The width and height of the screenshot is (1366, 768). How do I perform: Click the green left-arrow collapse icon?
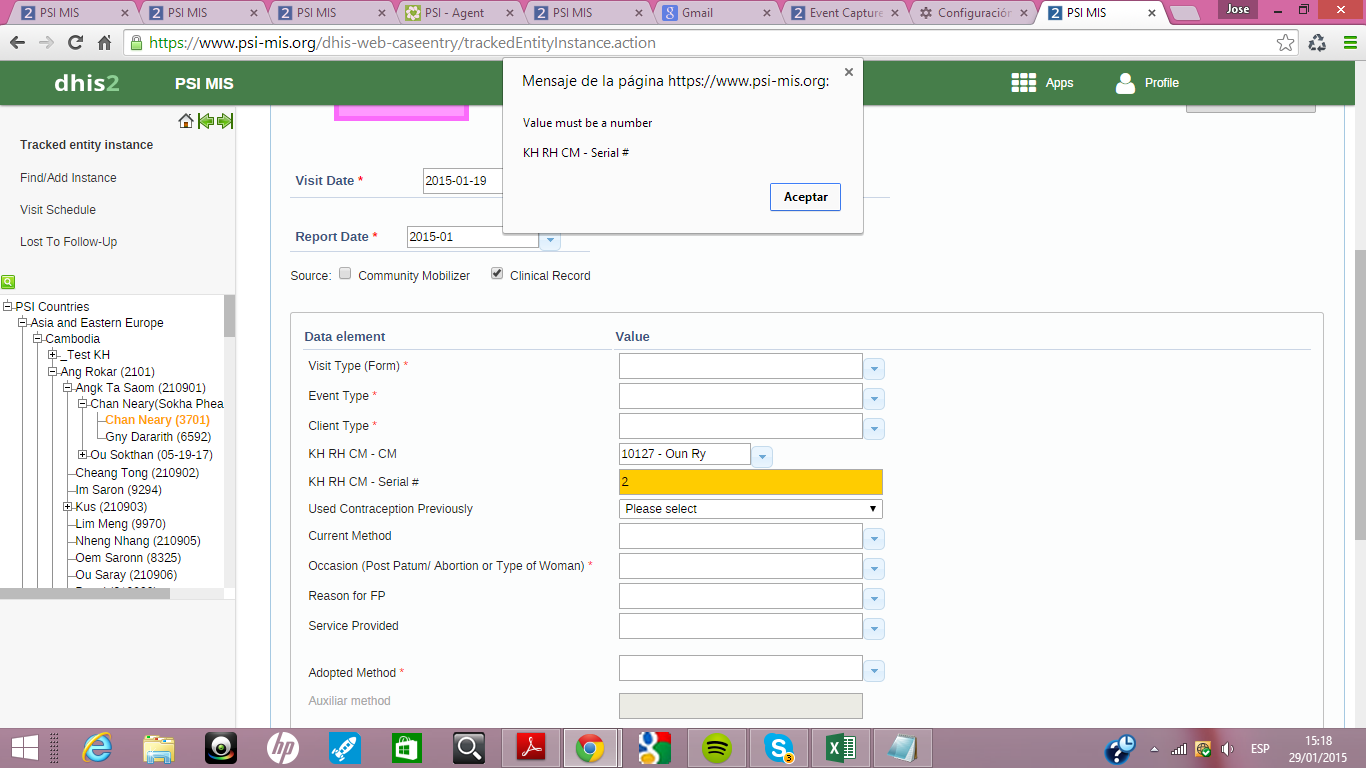tap(206, 121)
